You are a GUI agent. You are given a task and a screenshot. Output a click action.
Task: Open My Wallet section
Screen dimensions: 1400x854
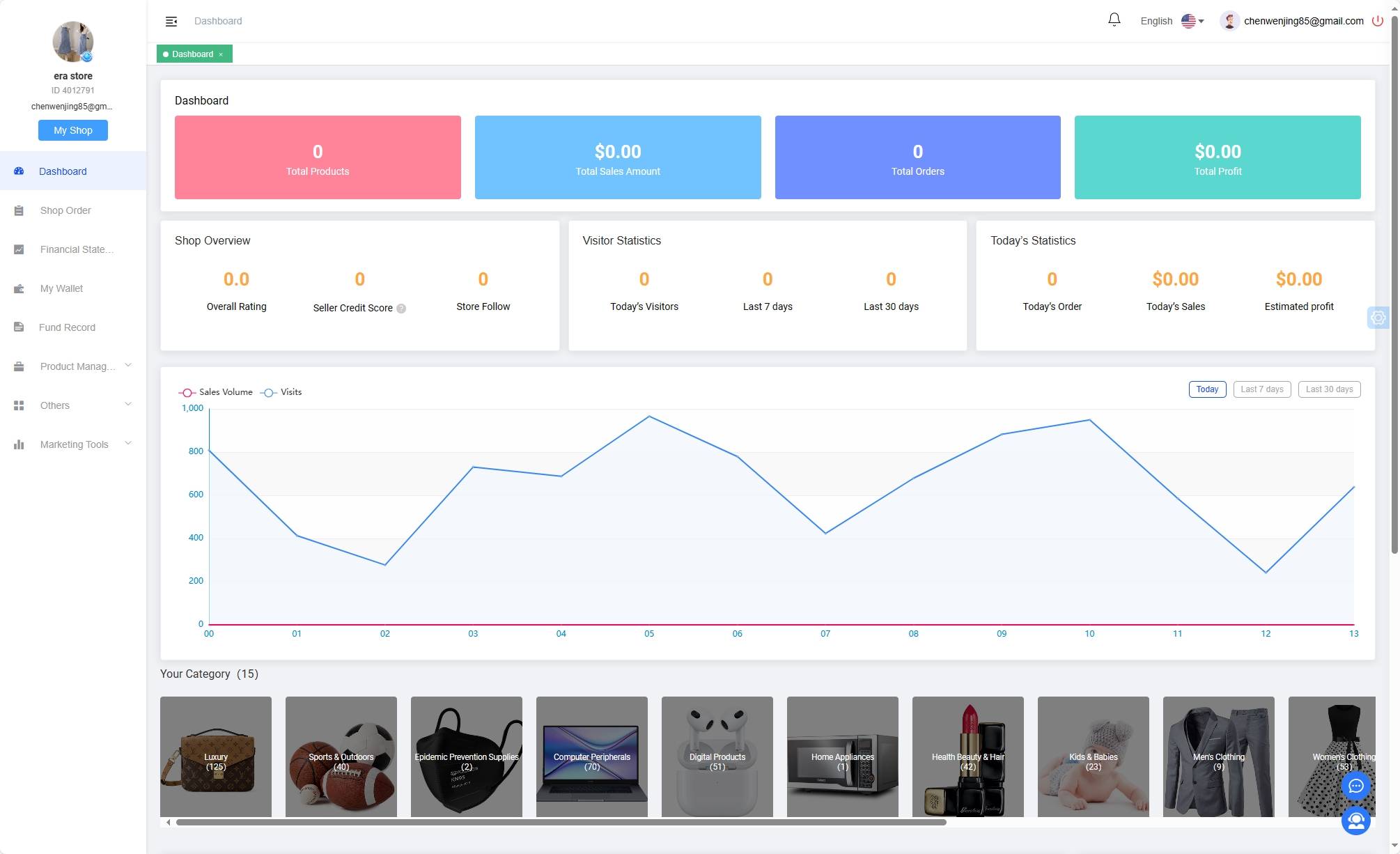click(x=61, y=288)
